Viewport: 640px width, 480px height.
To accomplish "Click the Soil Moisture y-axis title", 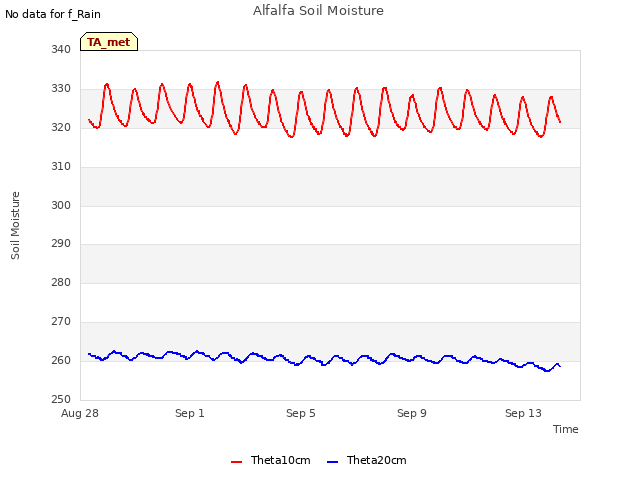I will pyautogui.click(x=15, y=225).
